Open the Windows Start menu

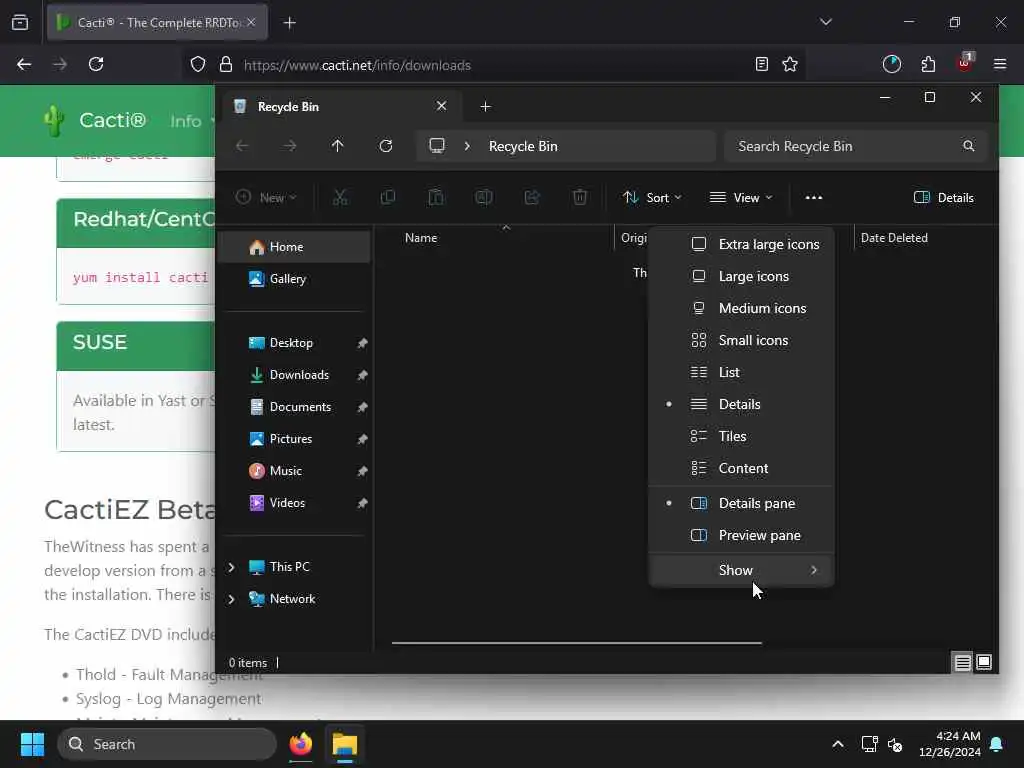tap(32, 744)
